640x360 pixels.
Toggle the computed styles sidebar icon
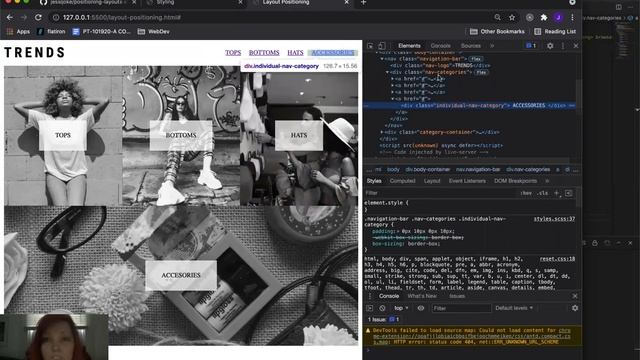[569, 193]
